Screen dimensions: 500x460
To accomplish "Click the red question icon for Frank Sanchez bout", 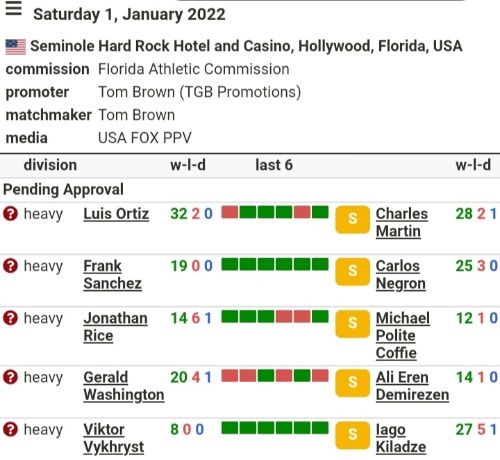I will 10,266.
